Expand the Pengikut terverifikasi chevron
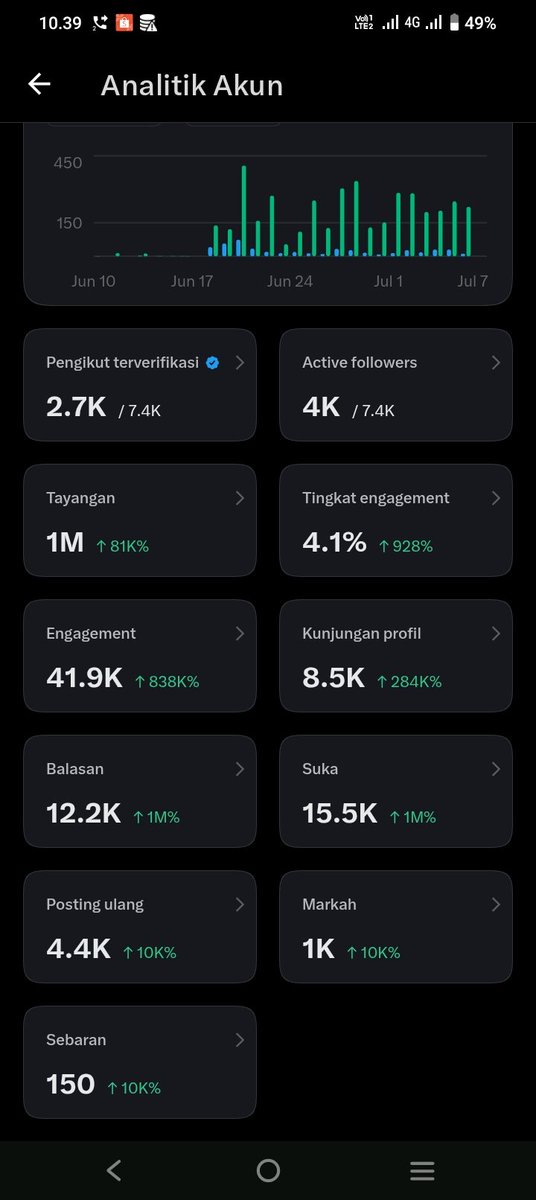 239,363
